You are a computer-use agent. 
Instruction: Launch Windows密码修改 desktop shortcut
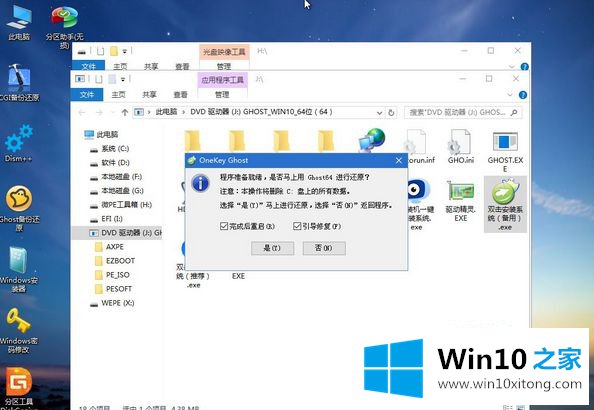[19, 330]
